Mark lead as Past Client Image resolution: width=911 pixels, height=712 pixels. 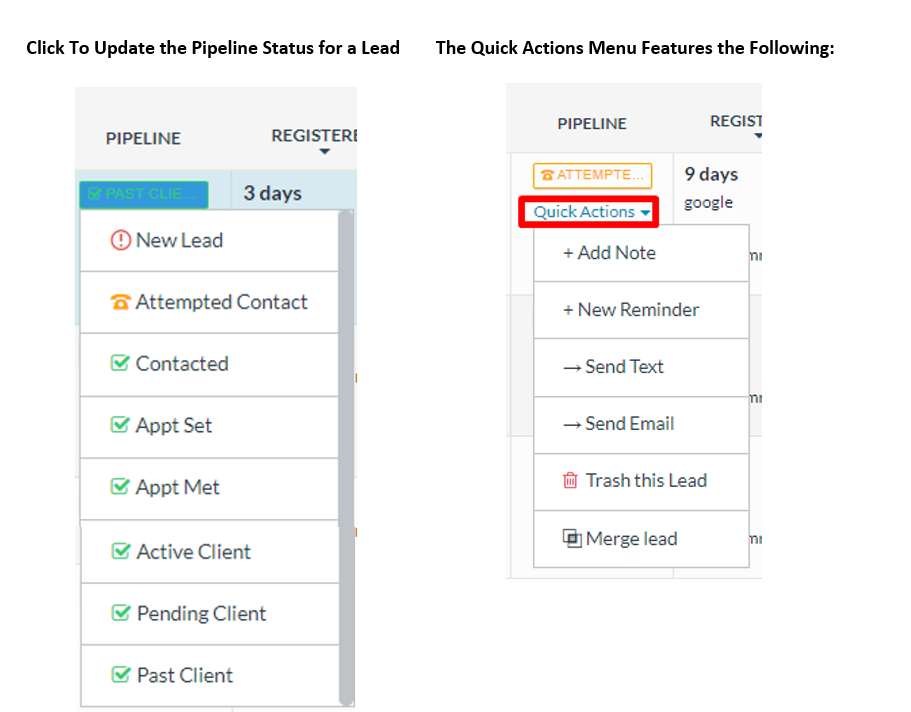210,675
